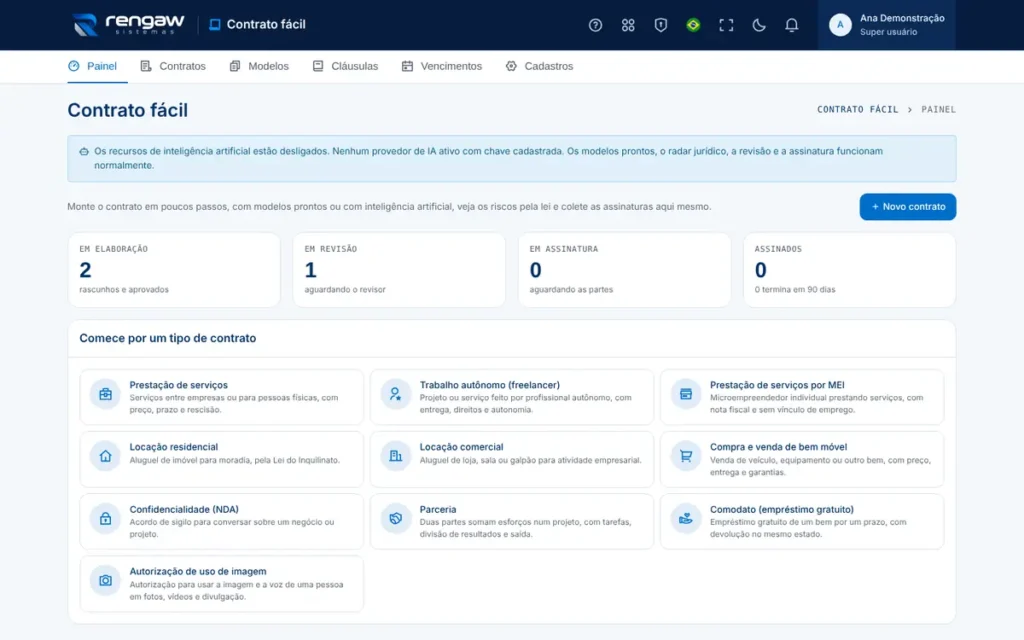Choose Autorização de uso de imagem card
The height and width of the screenshot is (640, 1024).
[221, 583]
